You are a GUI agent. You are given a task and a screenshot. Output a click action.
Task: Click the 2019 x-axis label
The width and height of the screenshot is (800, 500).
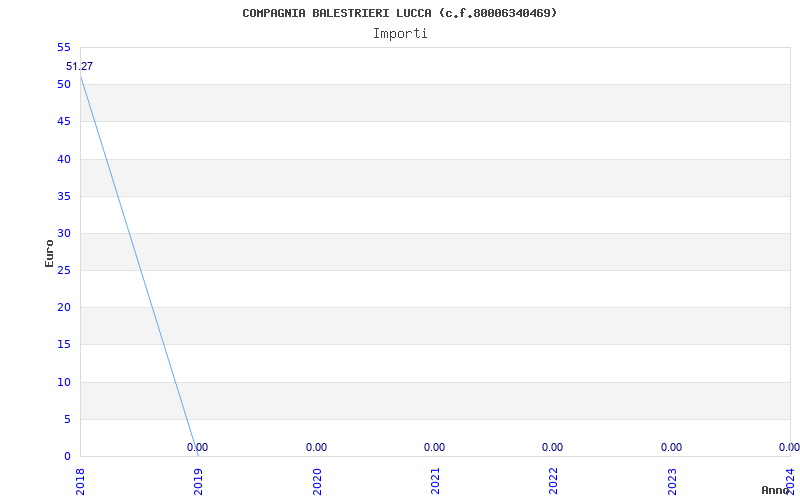click(x=198, y=482)
